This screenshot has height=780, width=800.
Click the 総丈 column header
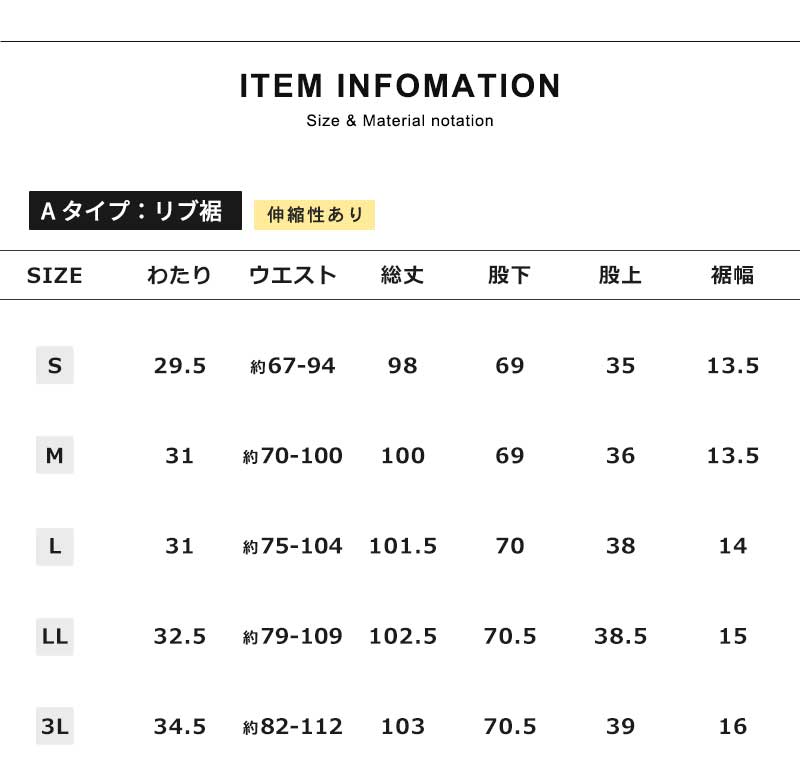[x=403, y=276]
